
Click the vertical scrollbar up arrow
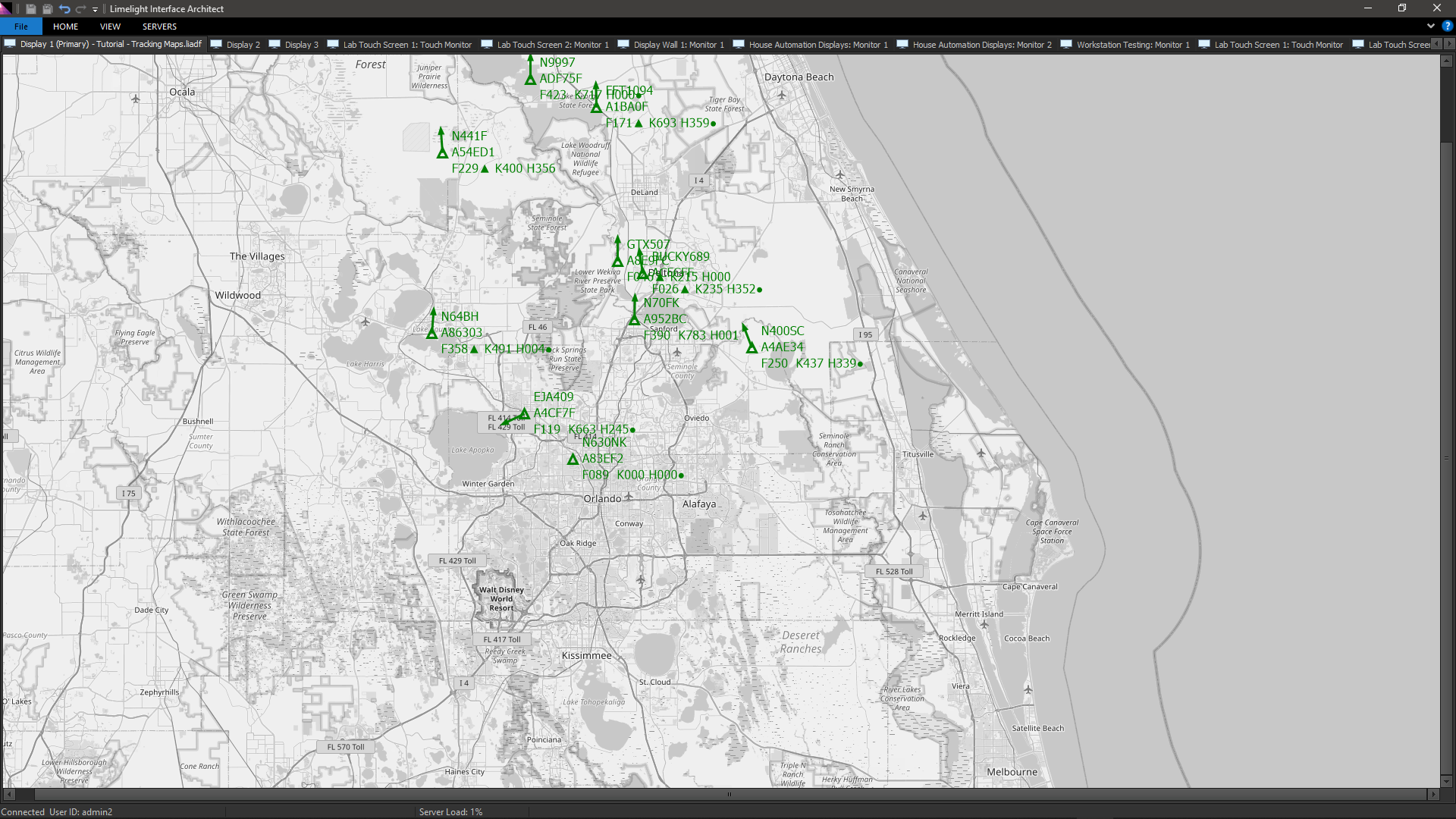(x=1447, y=61)
